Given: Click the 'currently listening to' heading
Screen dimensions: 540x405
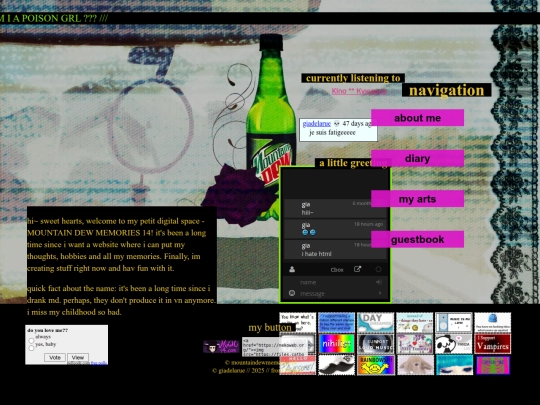Looking at the screenshot, I should pyautogui.click(x=353, y=78).
